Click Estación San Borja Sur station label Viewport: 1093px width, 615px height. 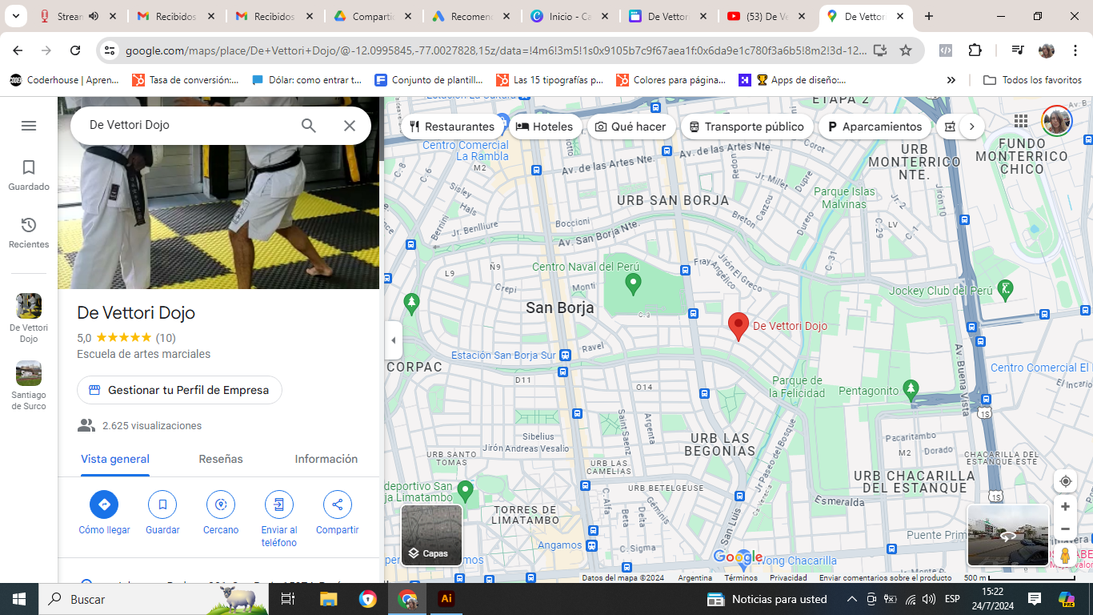pos(503,355)
